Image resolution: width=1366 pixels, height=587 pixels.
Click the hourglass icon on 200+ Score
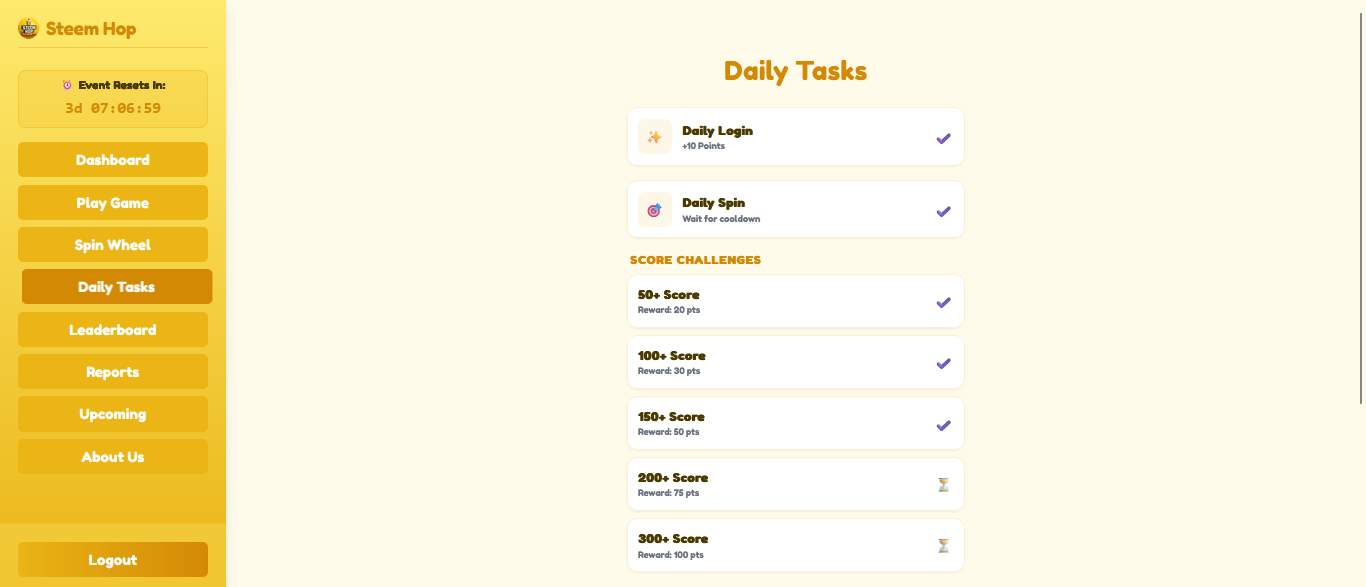pyautogui.click(x=943, y=485)
